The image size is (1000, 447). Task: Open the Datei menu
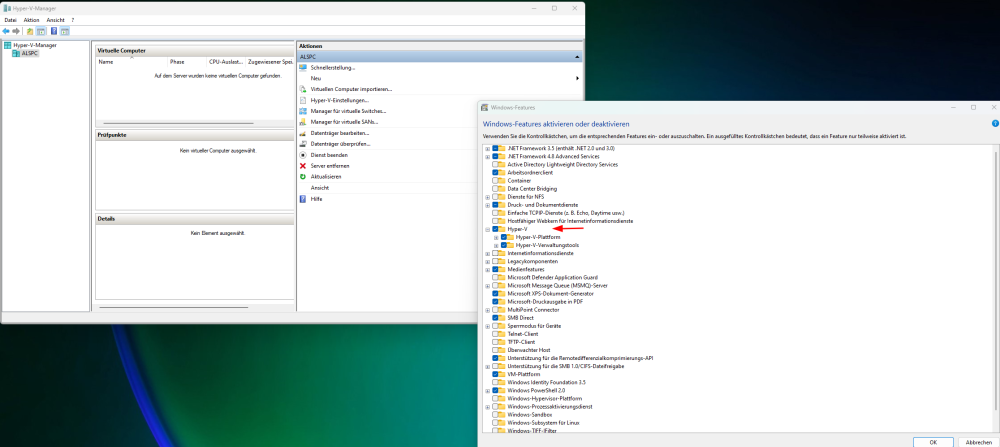10,20
